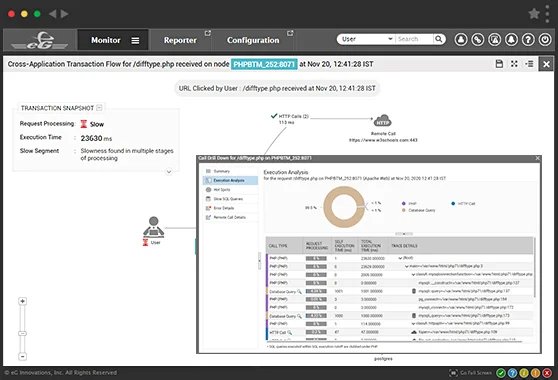Switch to the Reporter tab
Screen dimensions: 558x380
180,40
